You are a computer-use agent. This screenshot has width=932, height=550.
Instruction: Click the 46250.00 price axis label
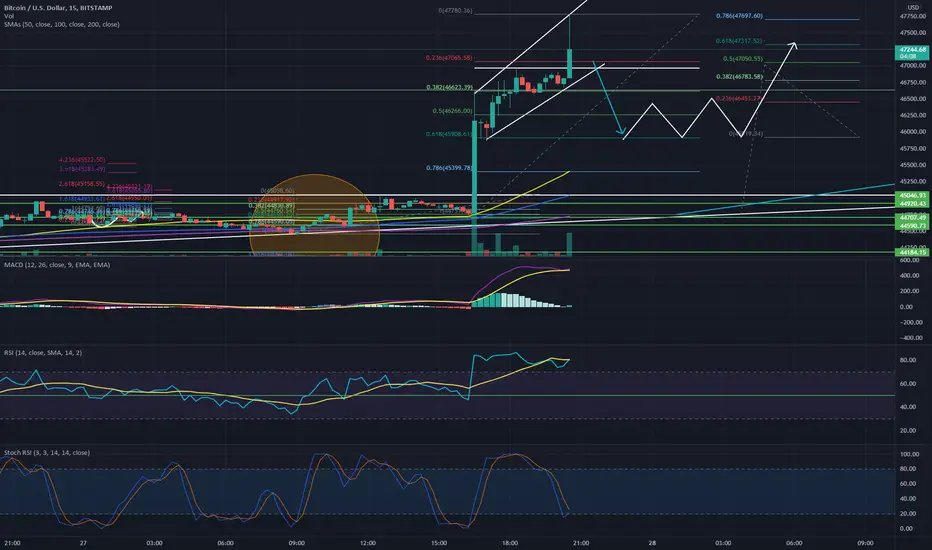pyautogui.click(x=912, y=115)
